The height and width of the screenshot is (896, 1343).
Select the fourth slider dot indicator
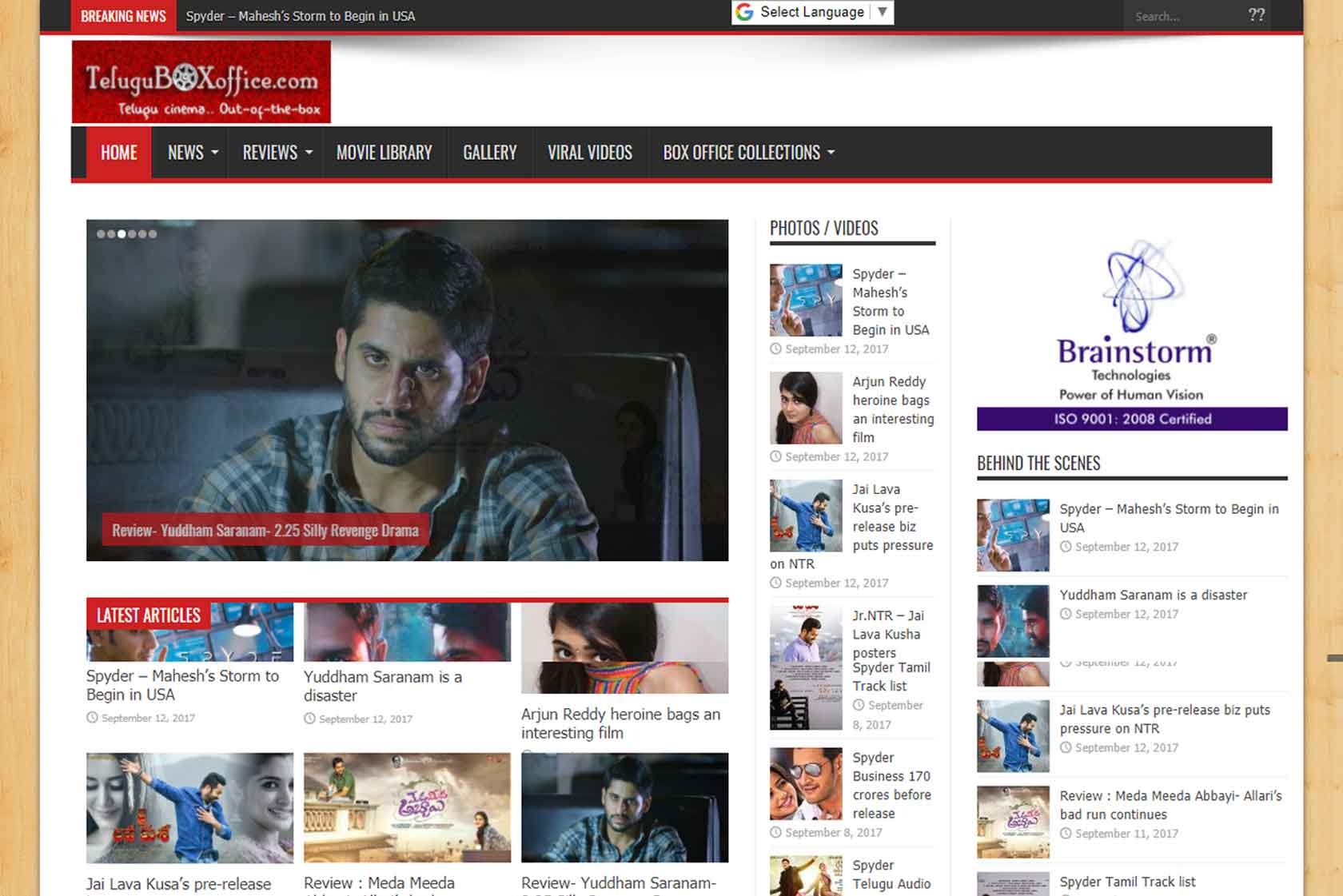click(132, 234)
